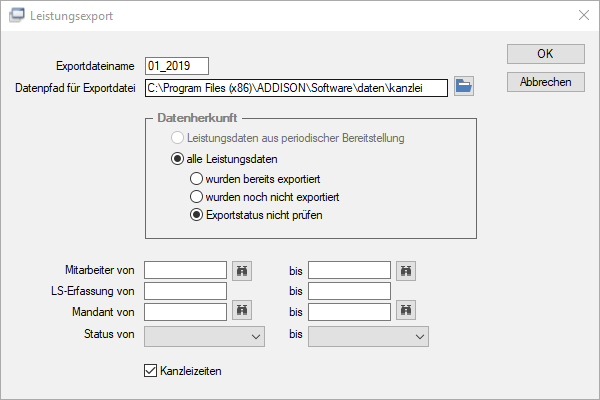Click the Datenpfad für Exportdatei field
600x400 pixels.
pyautogui.click(x=296, y=88)
